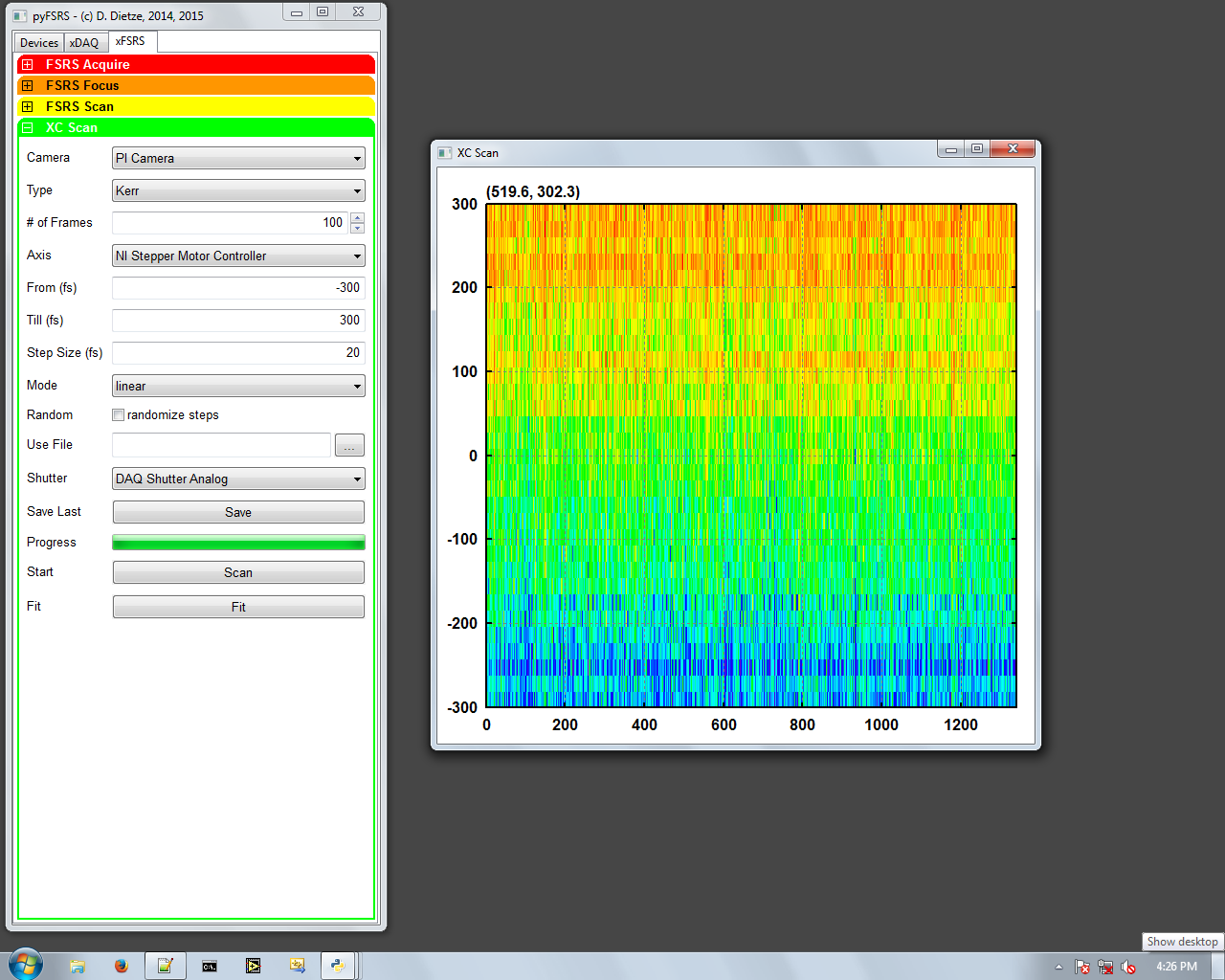Click the Windows Start orb
This screenshot has width=1225, height=980.
(26, 965)
